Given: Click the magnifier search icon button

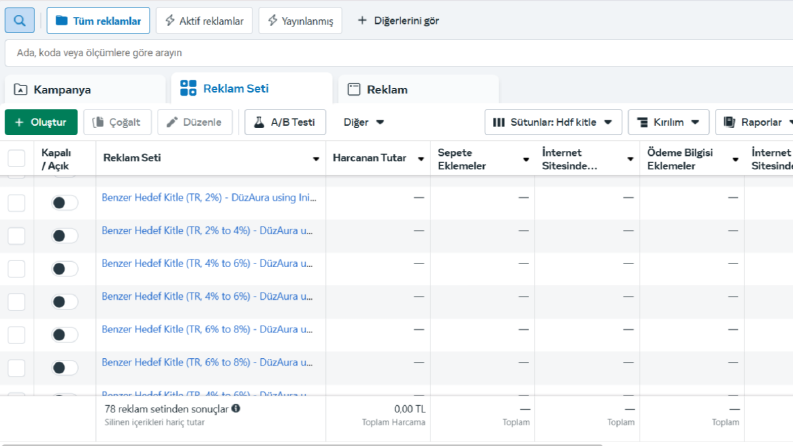Looking at the screenshot, I should tap(20, 21).
